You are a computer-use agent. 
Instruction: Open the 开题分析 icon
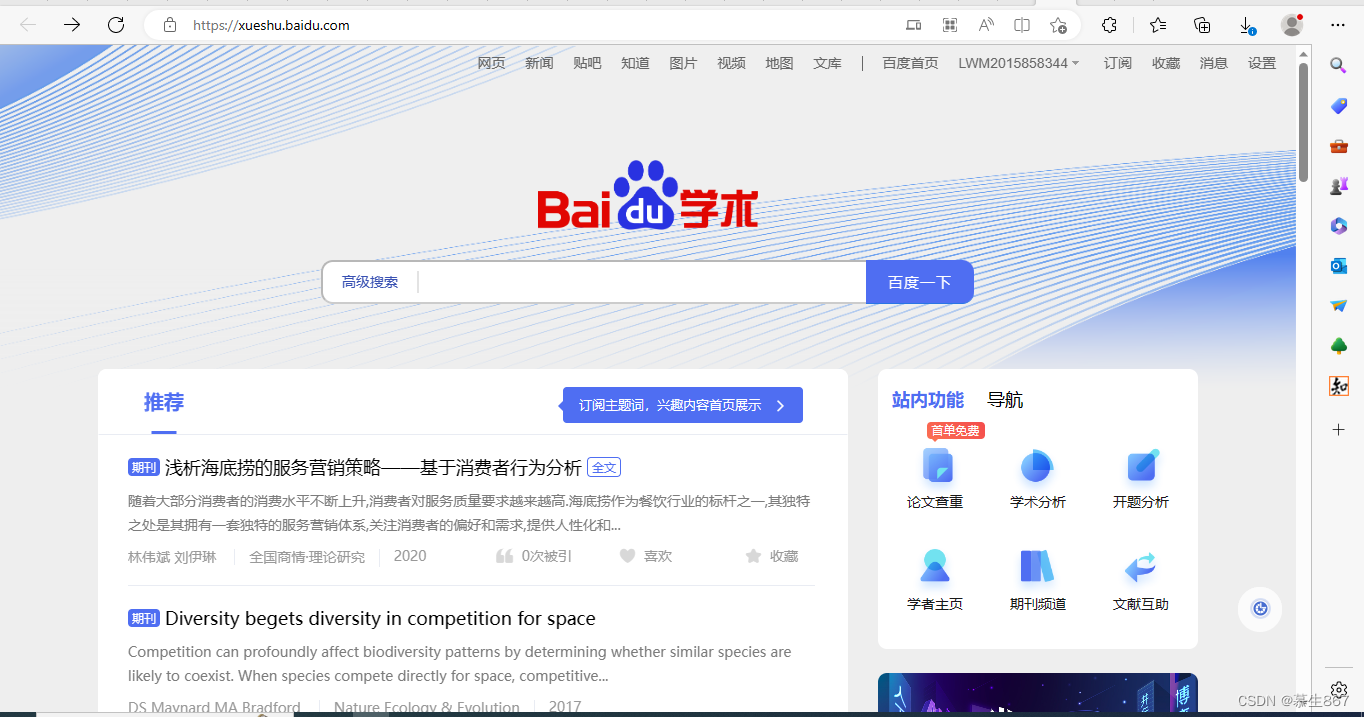click(1142, 466)
